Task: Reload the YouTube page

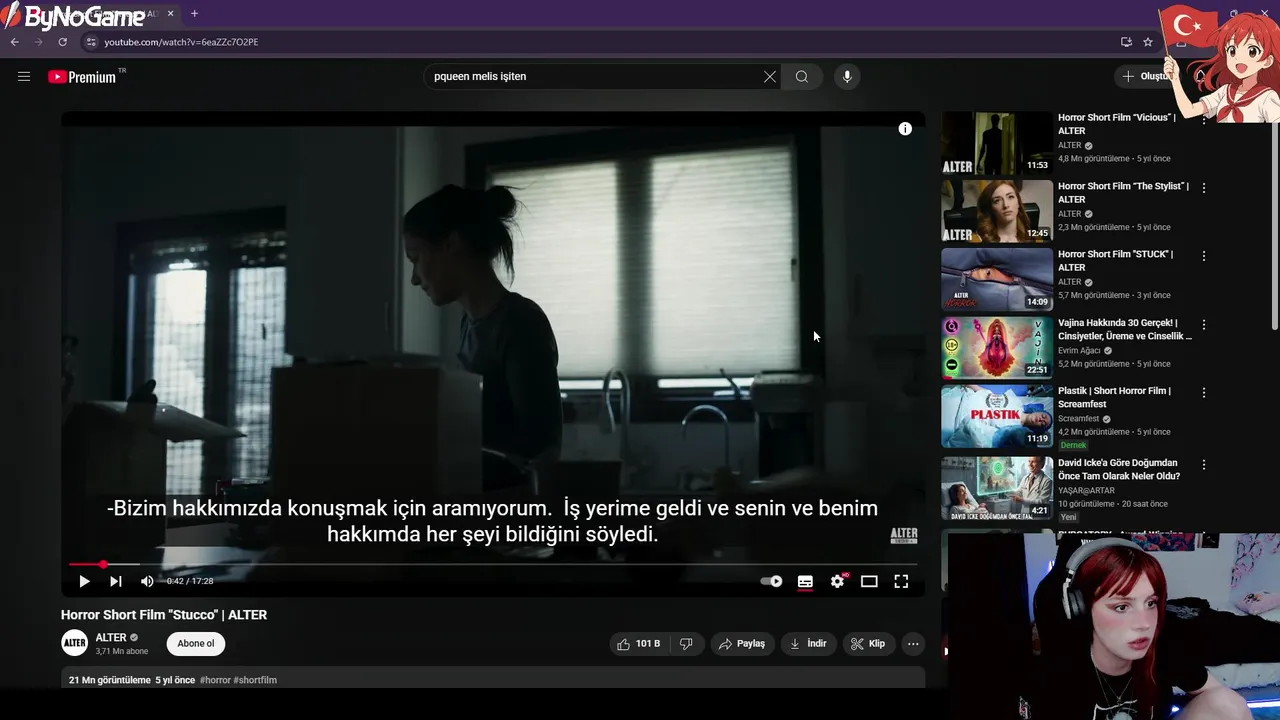Action: click(62, 42)
